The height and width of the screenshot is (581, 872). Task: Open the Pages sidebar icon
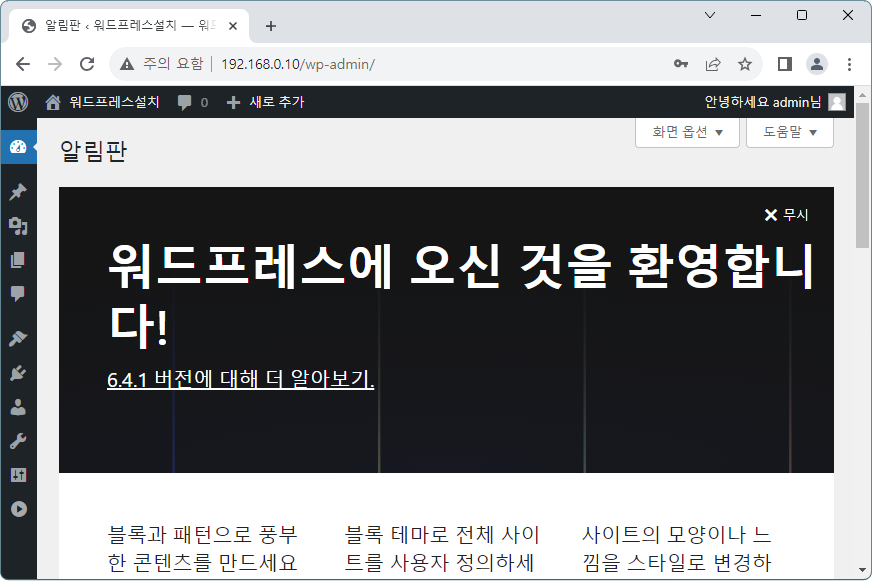[18, 260]
